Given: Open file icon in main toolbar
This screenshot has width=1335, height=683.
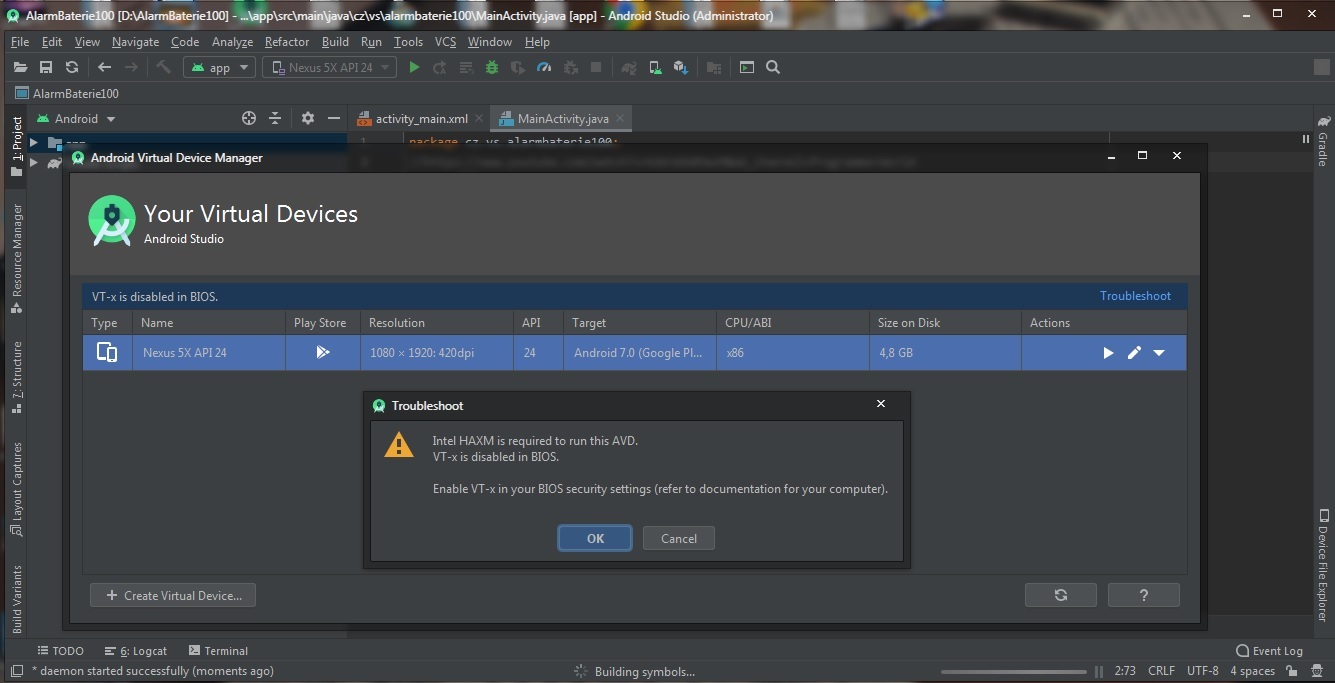Looking at the screenshot, I should tap(20, 67).
